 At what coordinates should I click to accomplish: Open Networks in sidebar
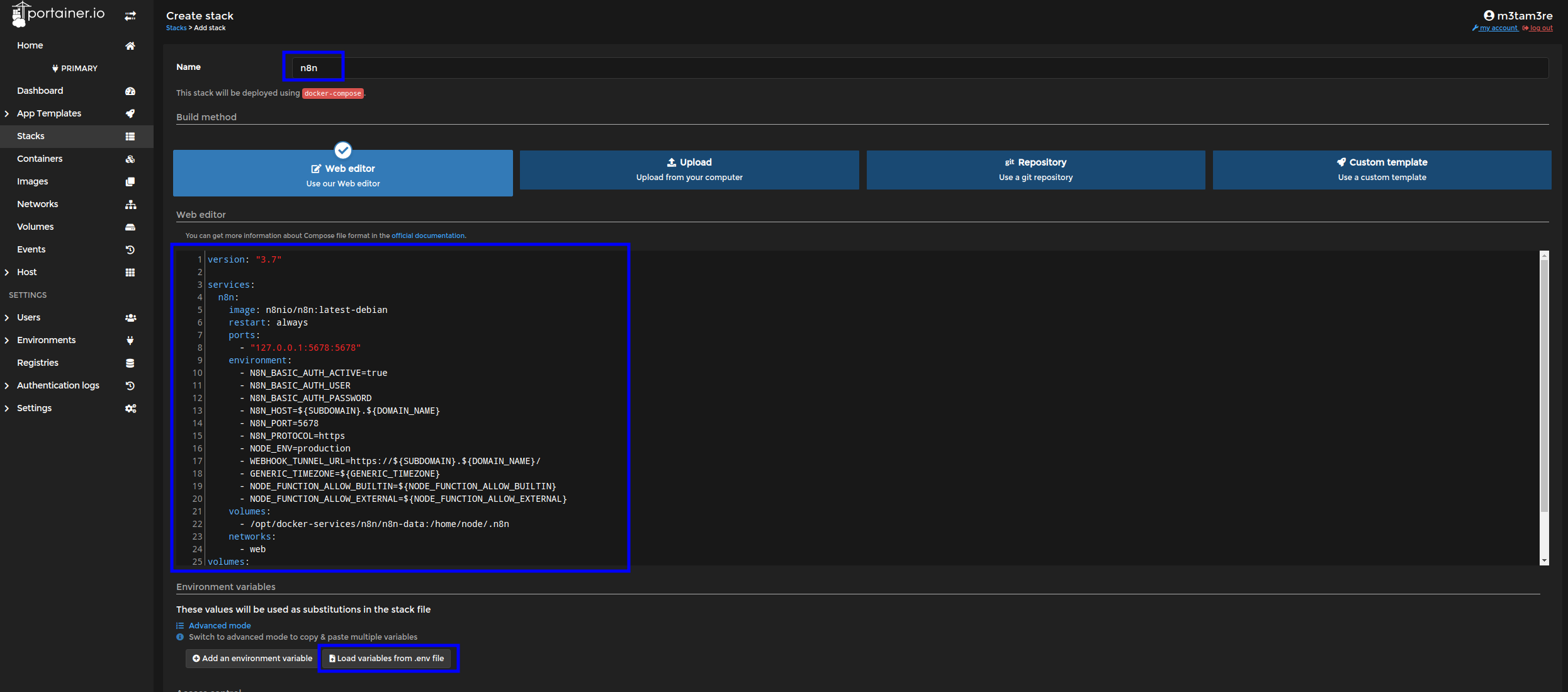click(77, 204)
